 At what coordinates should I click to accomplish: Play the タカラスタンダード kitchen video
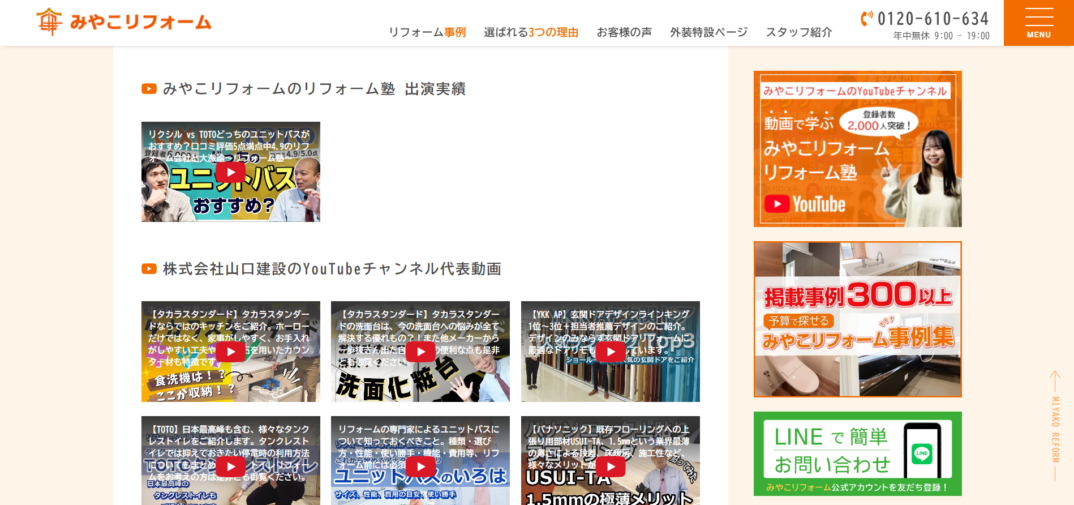click(x=230, y=352)
